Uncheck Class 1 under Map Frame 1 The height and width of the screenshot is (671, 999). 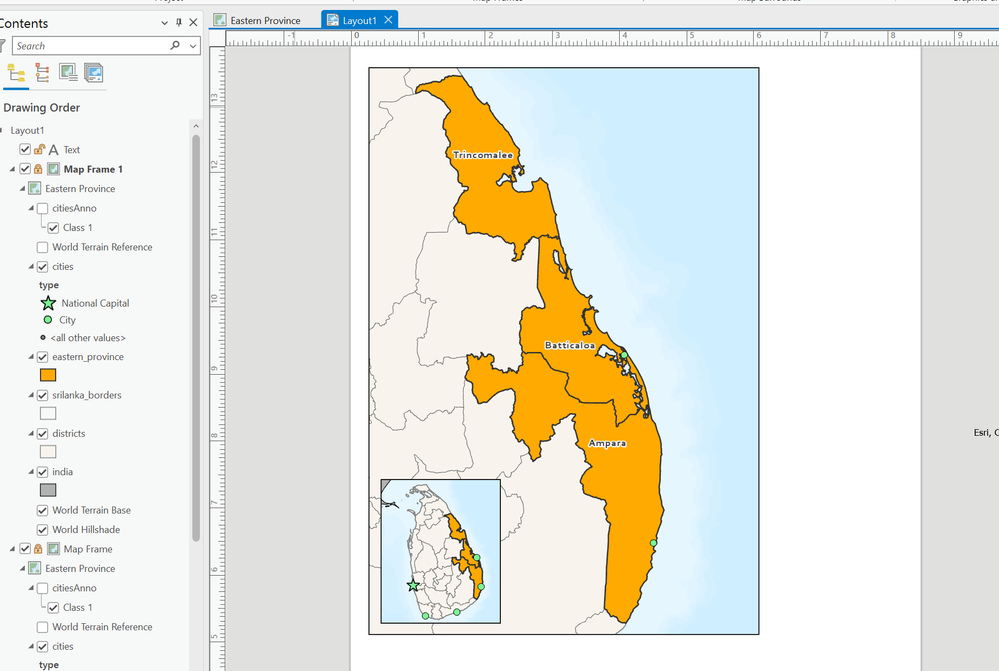coord(54,227)
